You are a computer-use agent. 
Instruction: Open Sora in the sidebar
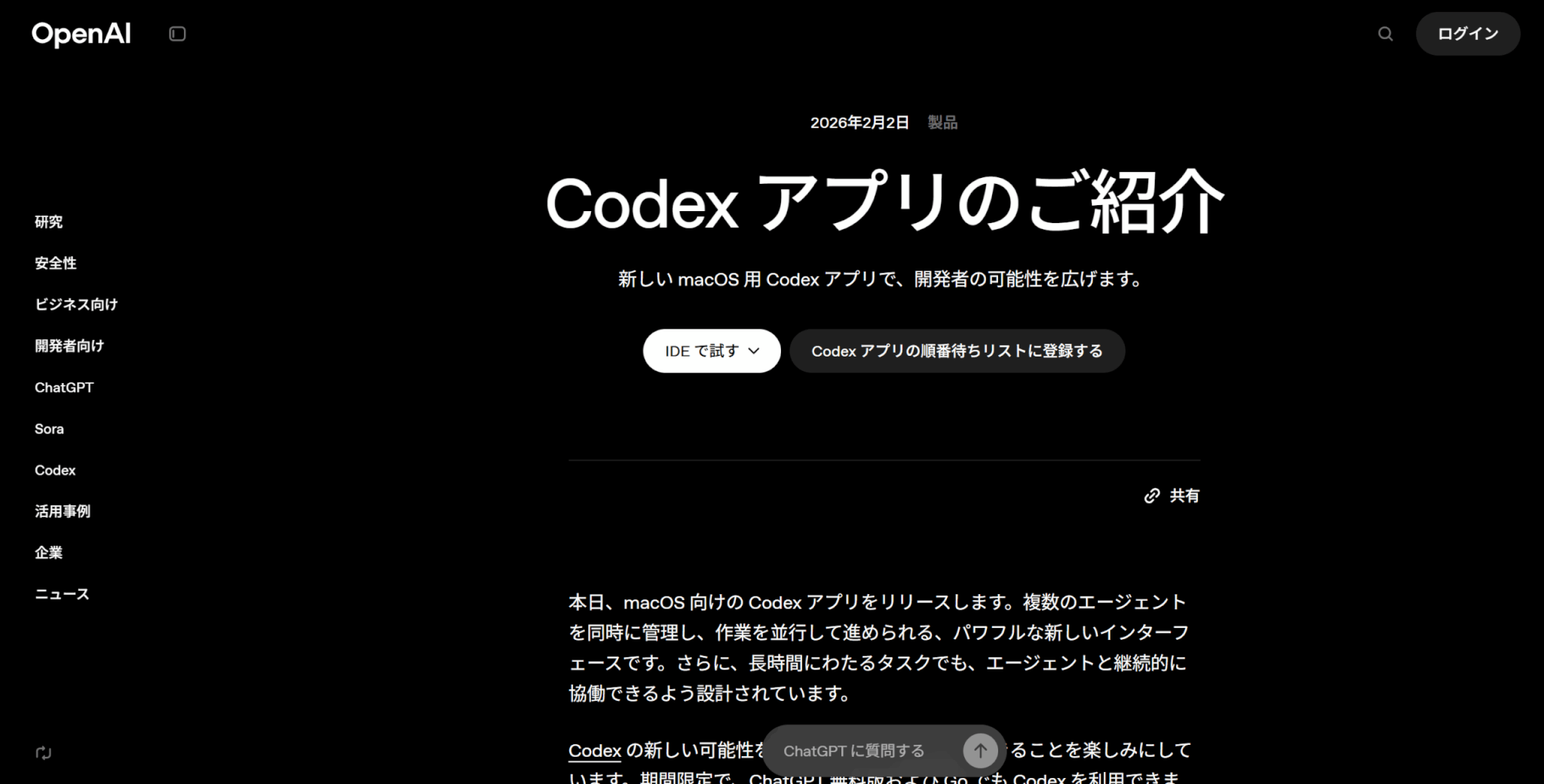tap(49, 429)
